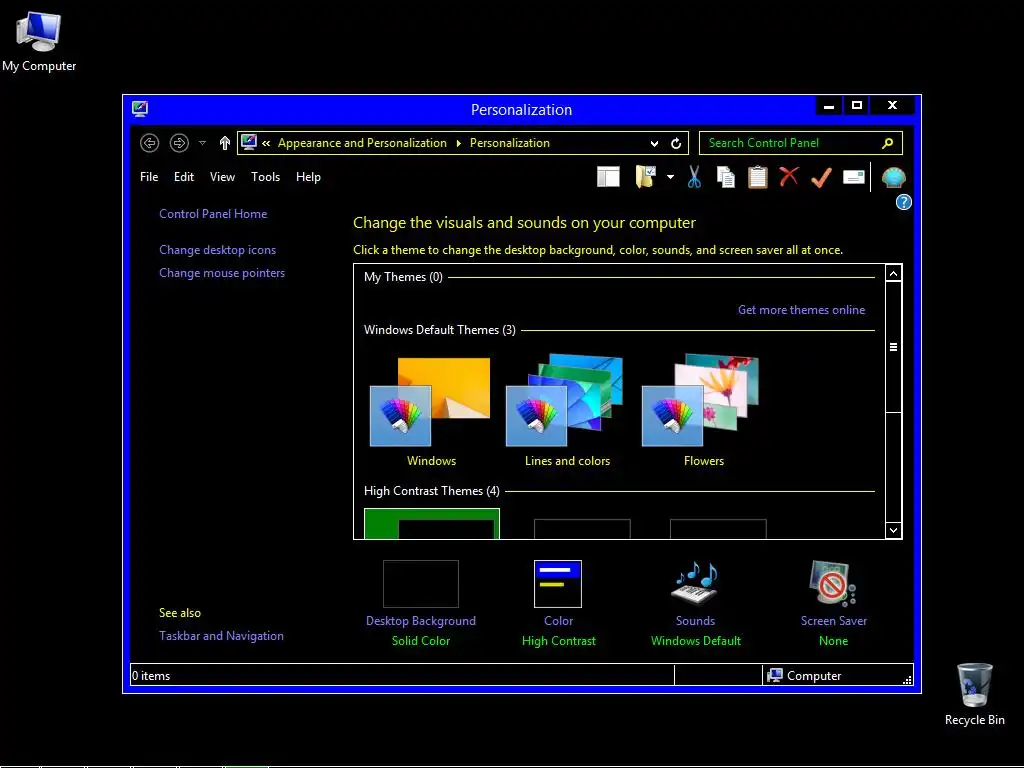
Task: Click theme list scroll down arrow
Action: (893, 530)
